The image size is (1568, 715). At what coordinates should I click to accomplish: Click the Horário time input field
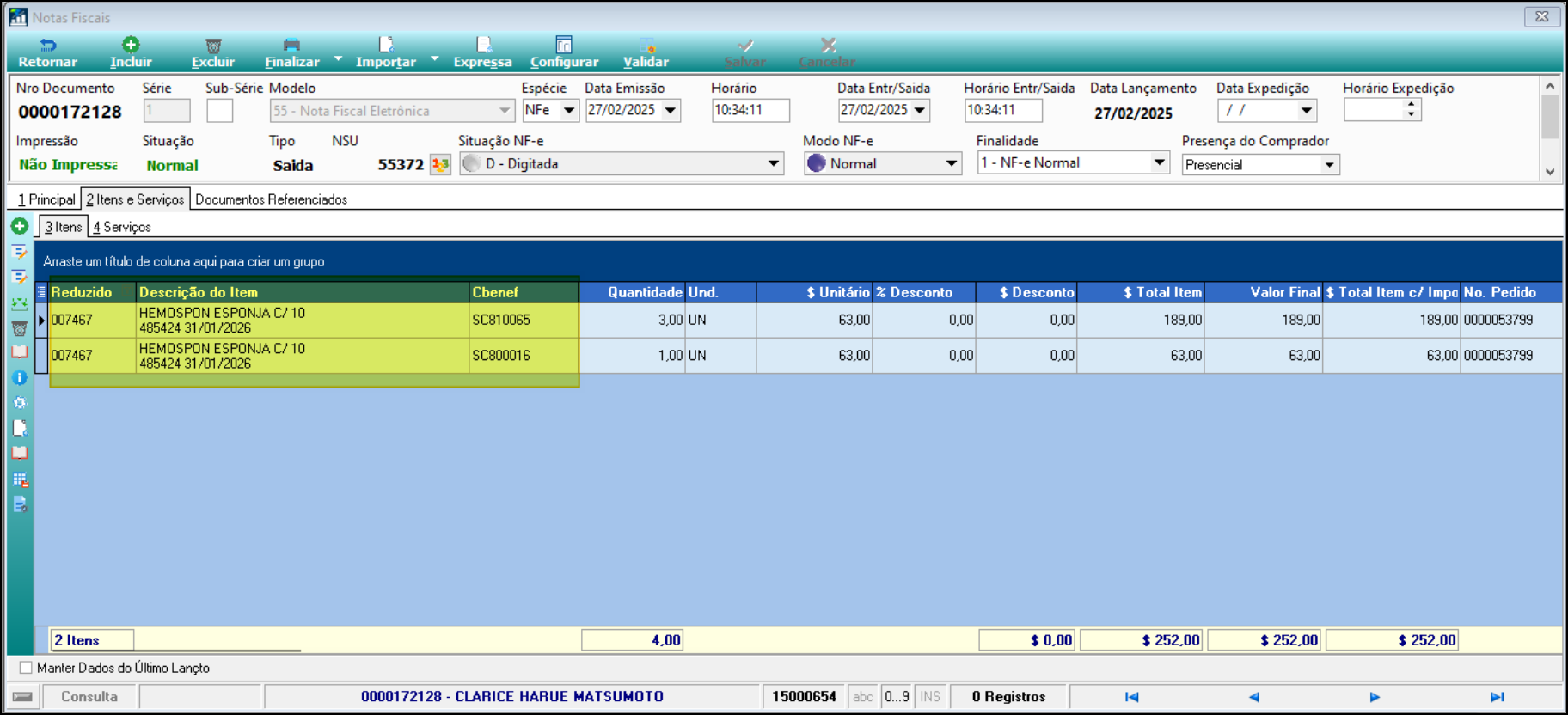point(750,110)
